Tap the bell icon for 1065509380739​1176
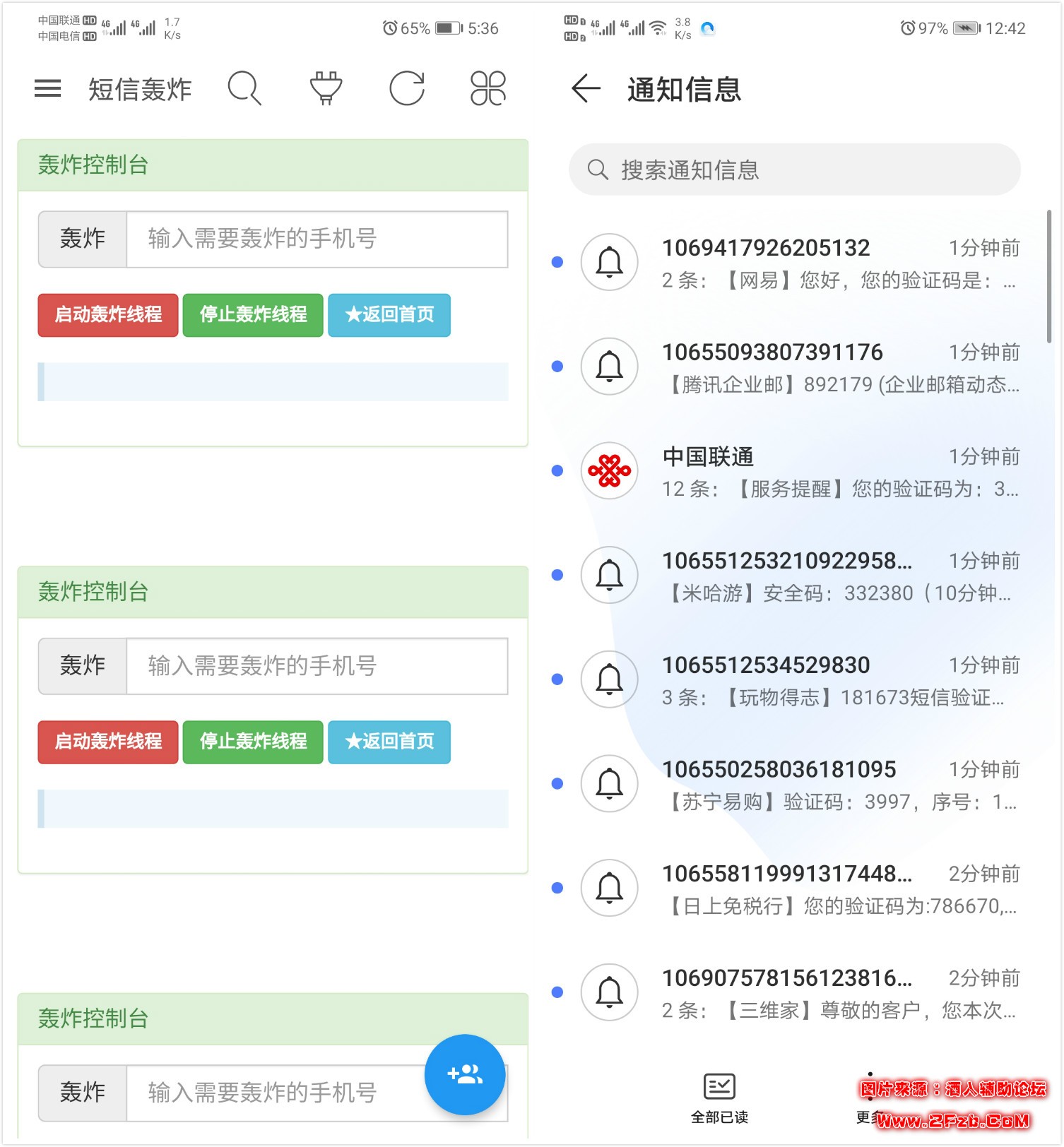 tap(609, 367)
